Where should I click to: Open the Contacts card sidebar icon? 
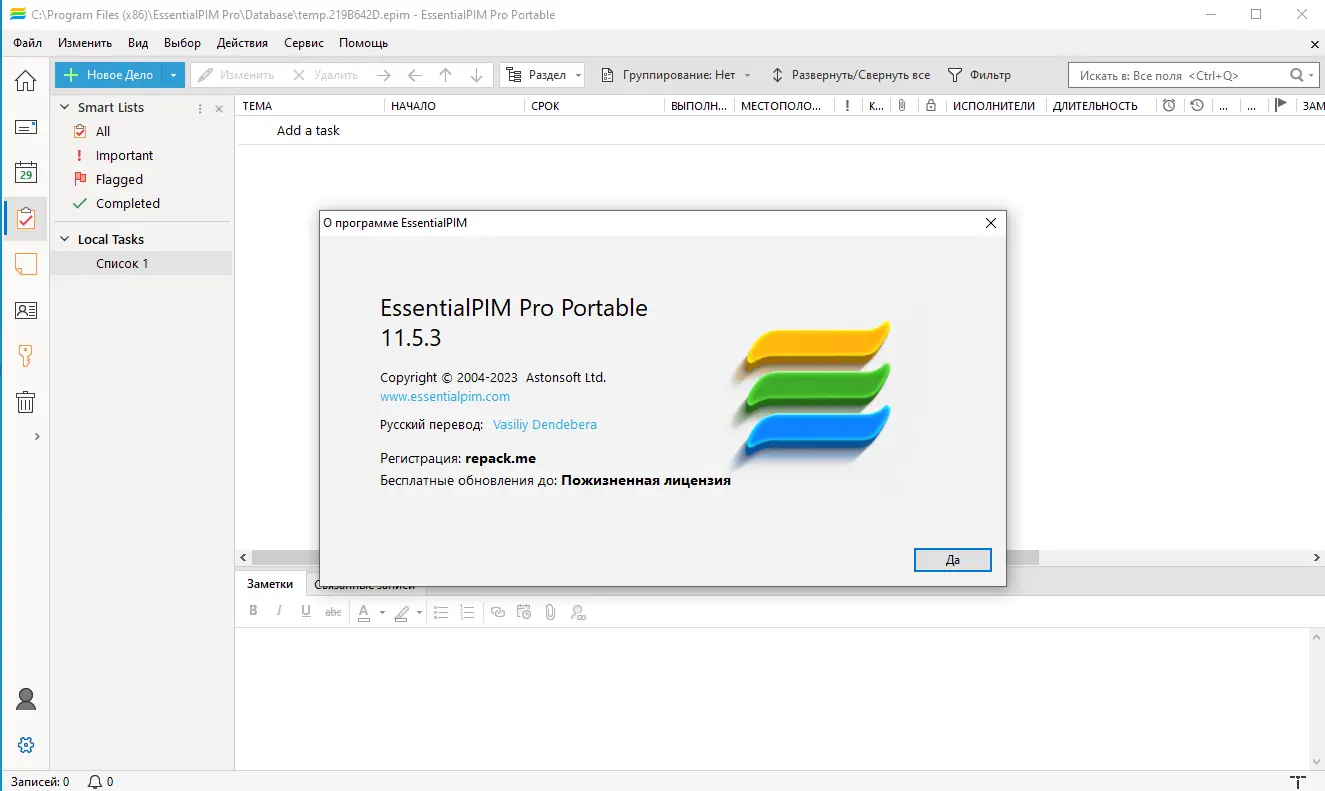(x=25, y=310)
